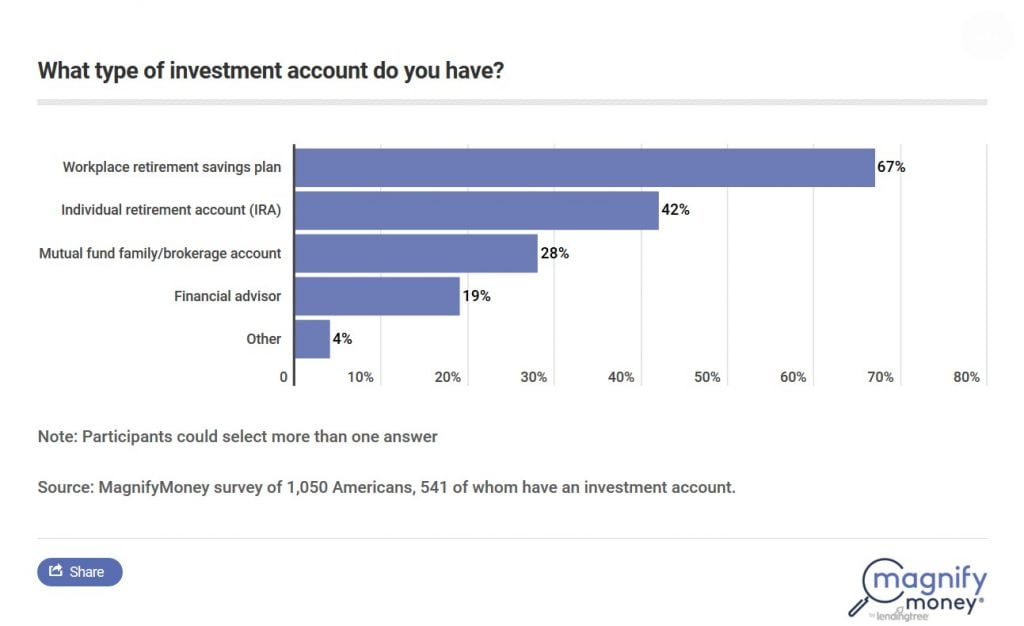
Task: Click the "Mutual fund family/brokerage account" label
Action: [x=160, y=253]
